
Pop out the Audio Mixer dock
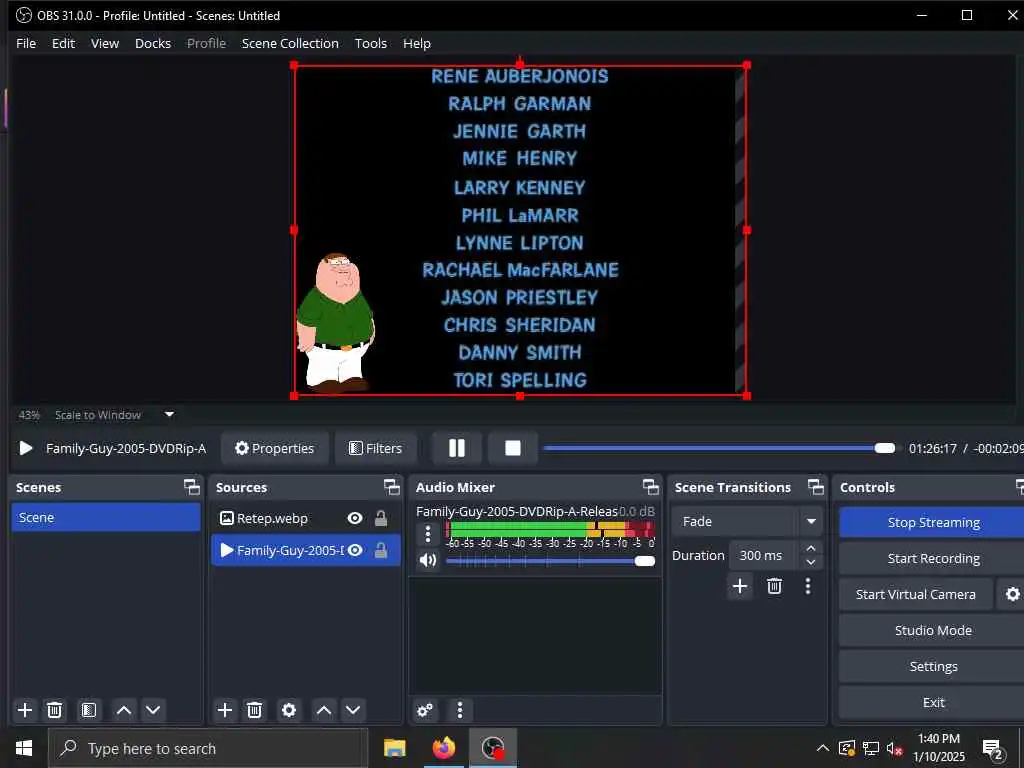pos(650,487)
